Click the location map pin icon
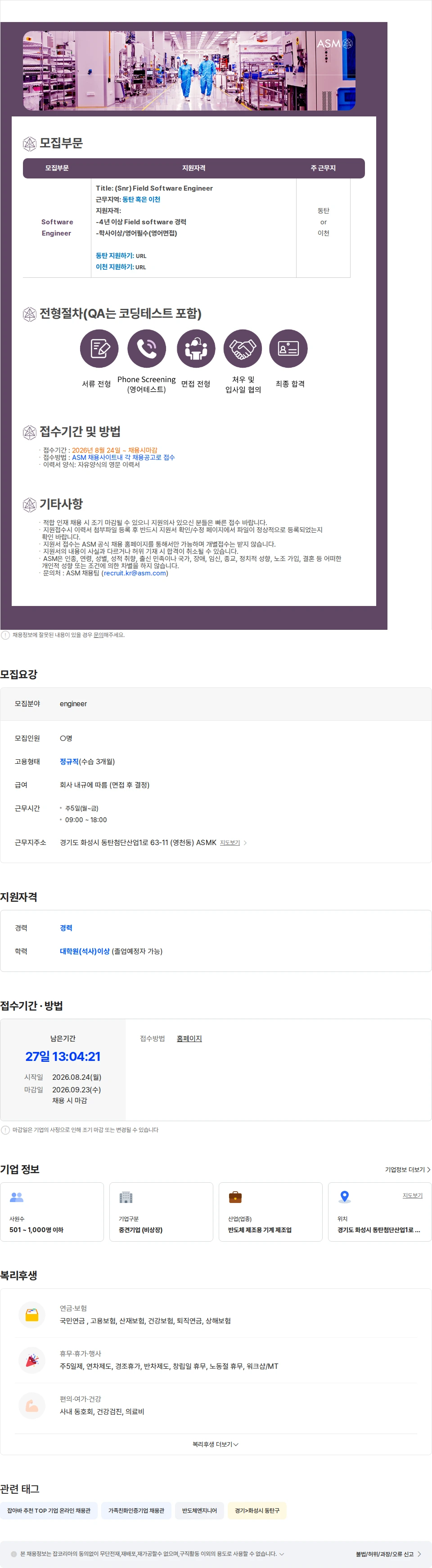The width and height of the screenshot is (432, 1568). pos(344,1197)
